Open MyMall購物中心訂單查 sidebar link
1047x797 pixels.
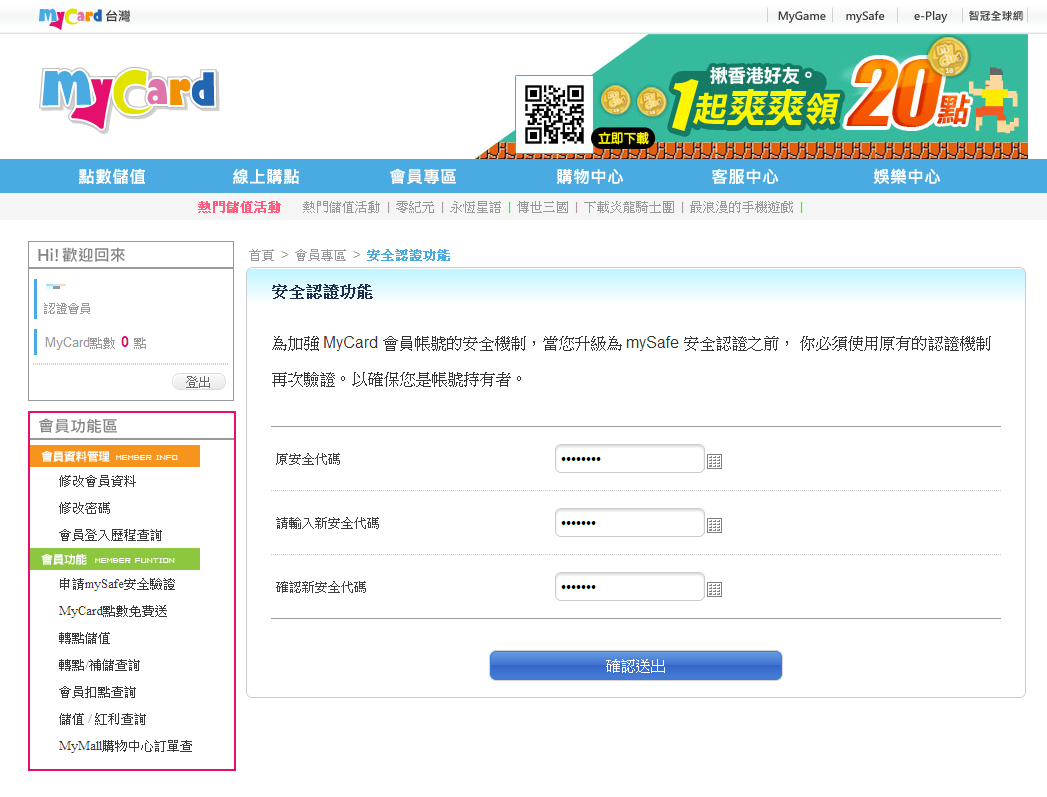coord(126,746)
